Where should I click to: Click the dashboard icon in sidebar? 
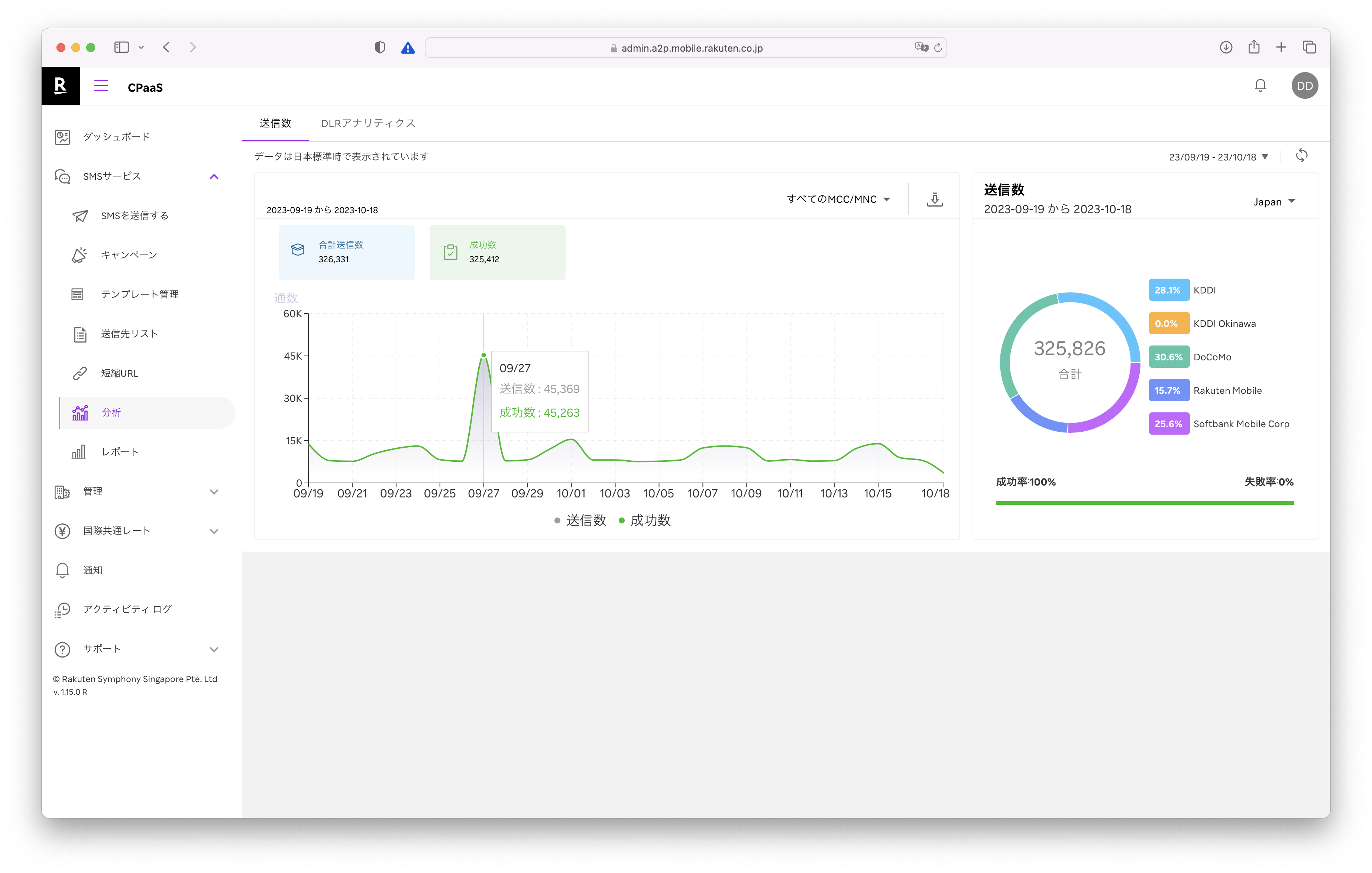tap(62, 137)
